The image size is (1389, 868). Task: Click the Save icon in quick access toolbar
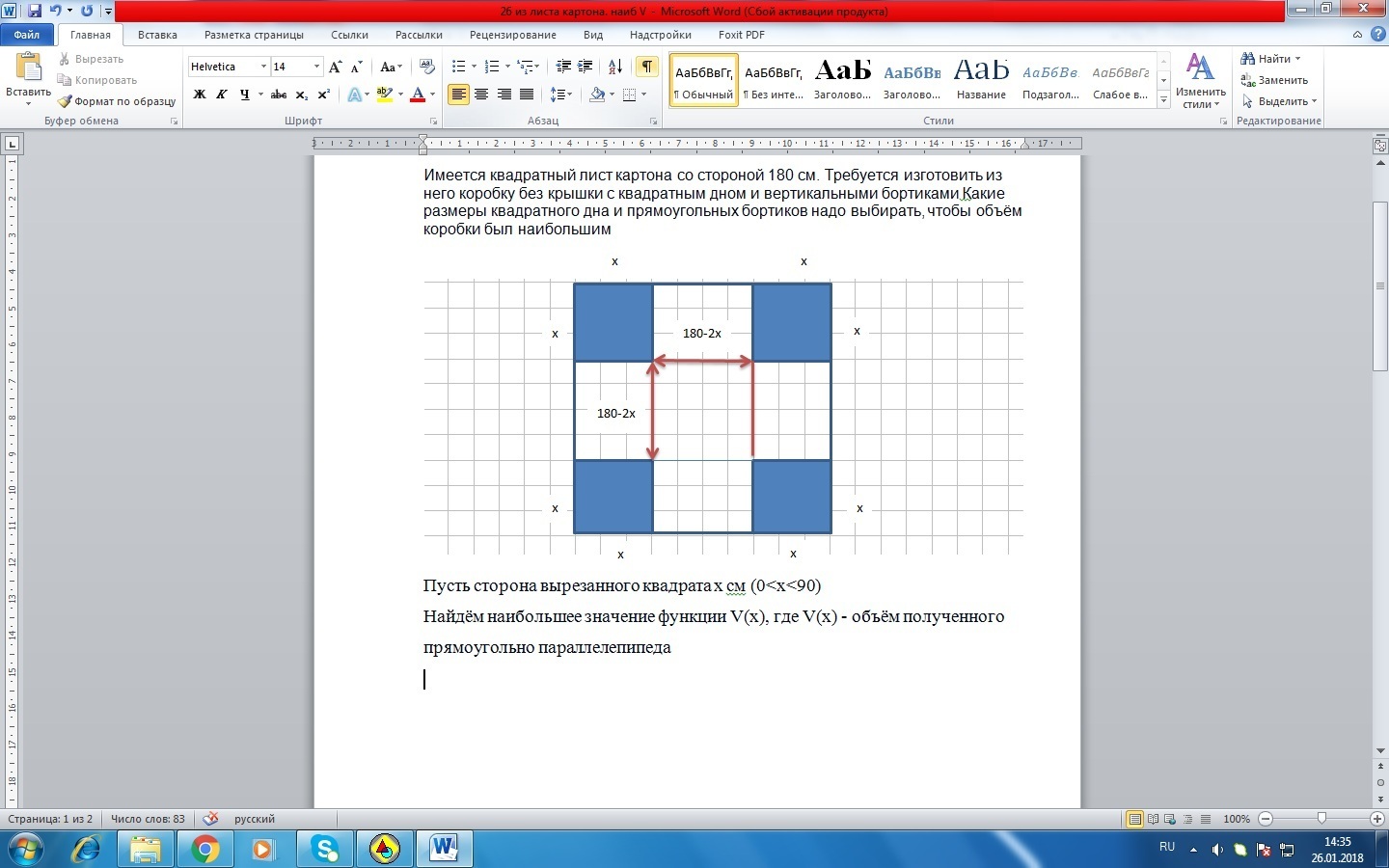(x=35, y=12)
